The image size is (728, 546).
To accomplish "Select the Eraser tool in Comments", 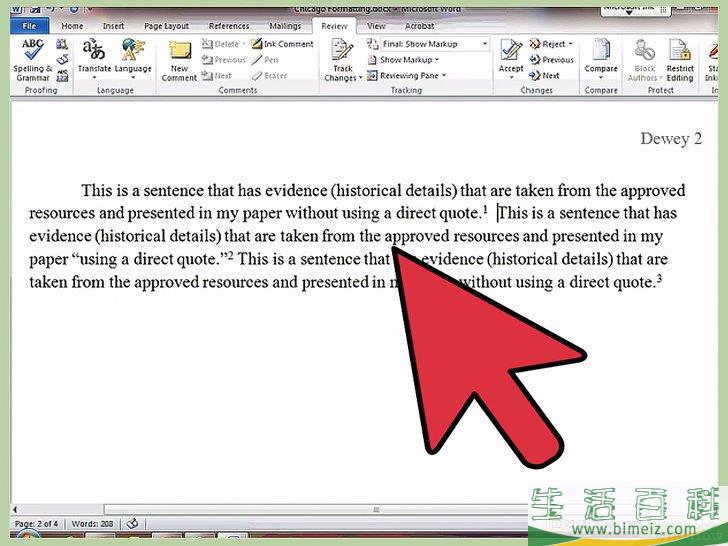I will [x=269, y=75].
